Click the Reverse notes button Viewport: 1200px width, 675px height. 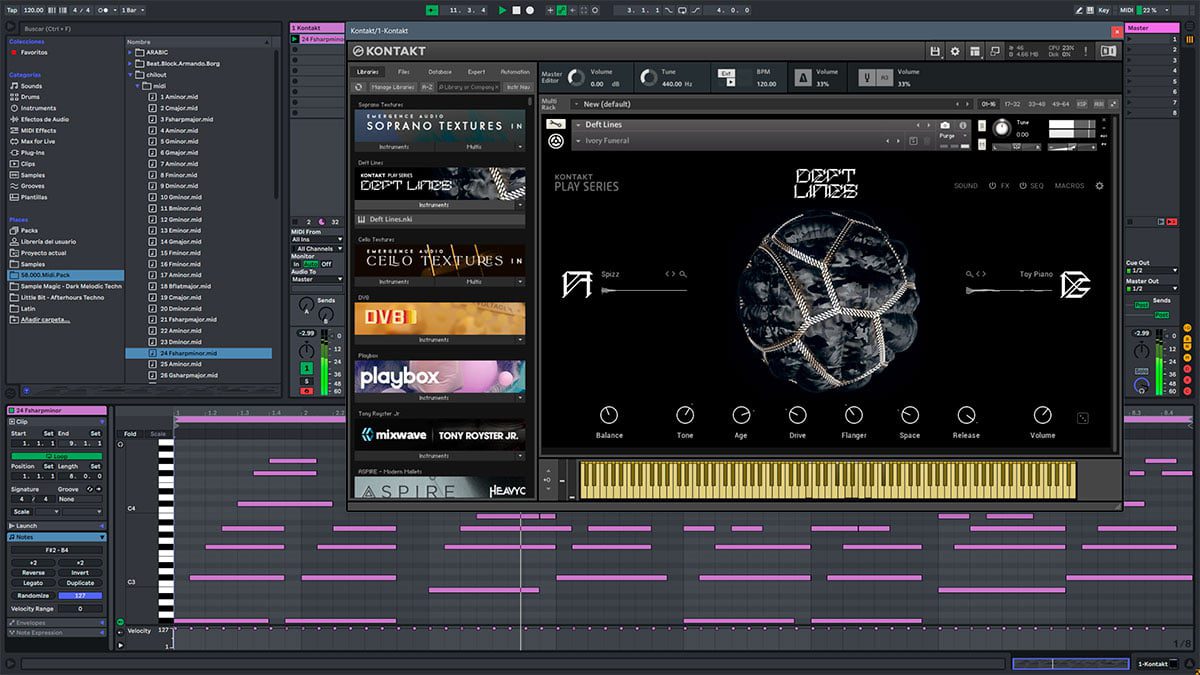[x=33, y=573]
